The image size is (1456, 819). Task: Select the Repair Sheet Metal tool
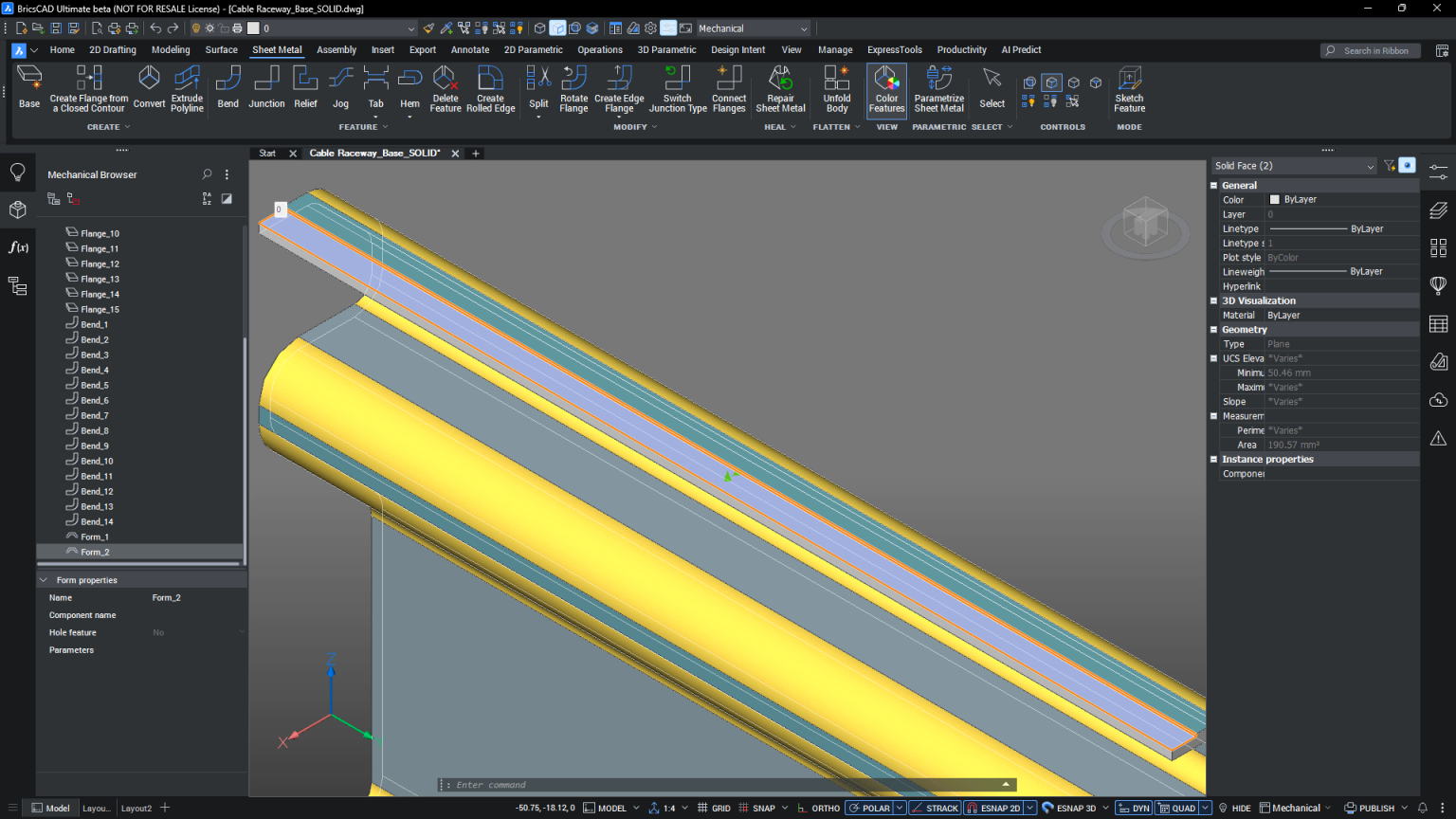pos(780,90)
